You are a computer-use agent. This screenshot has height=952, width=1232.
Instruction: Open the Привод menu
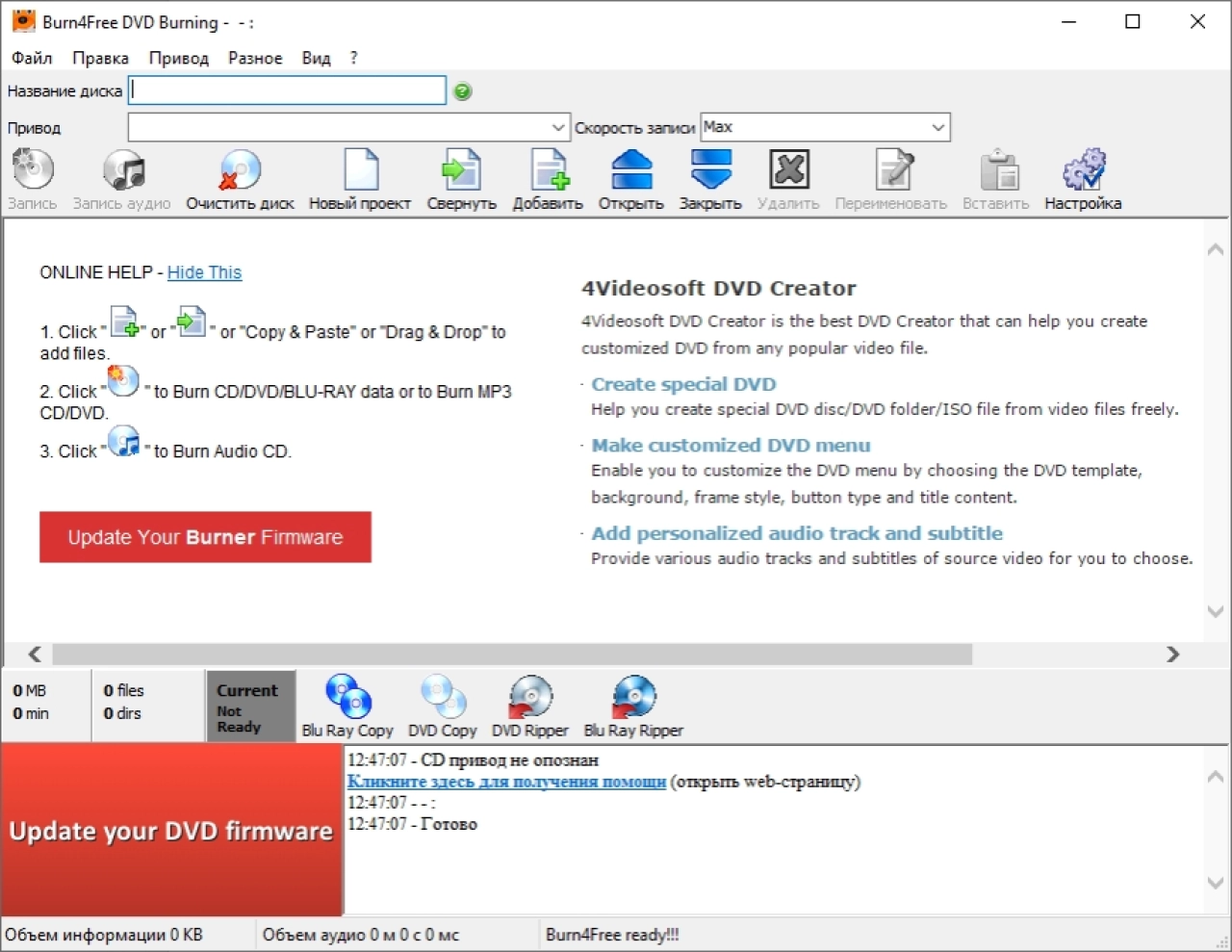point(179,58)
